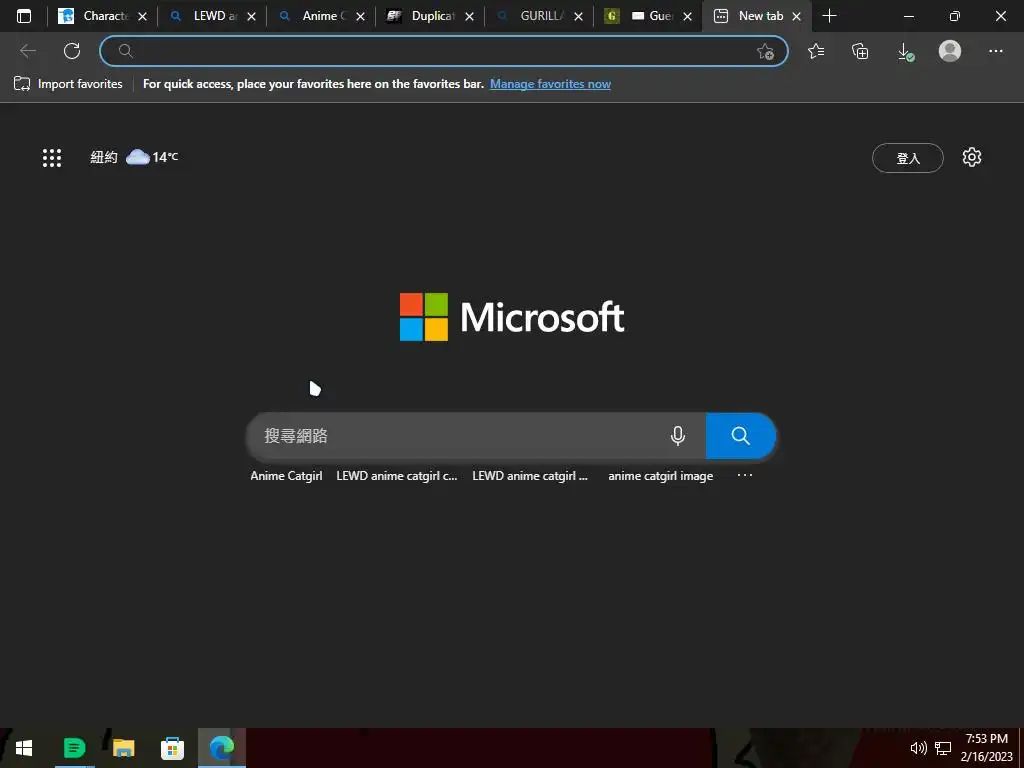Open the Favorites list icon

[816, 51]
